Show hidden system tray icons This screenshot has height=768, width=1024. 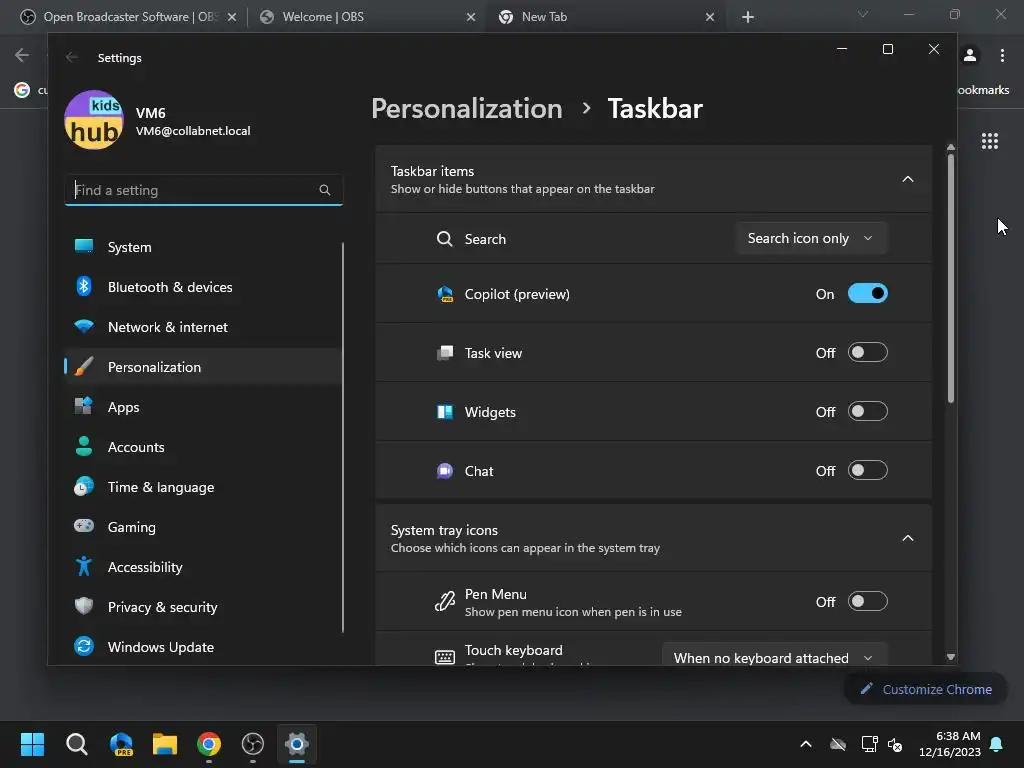(x=806, y=744)
